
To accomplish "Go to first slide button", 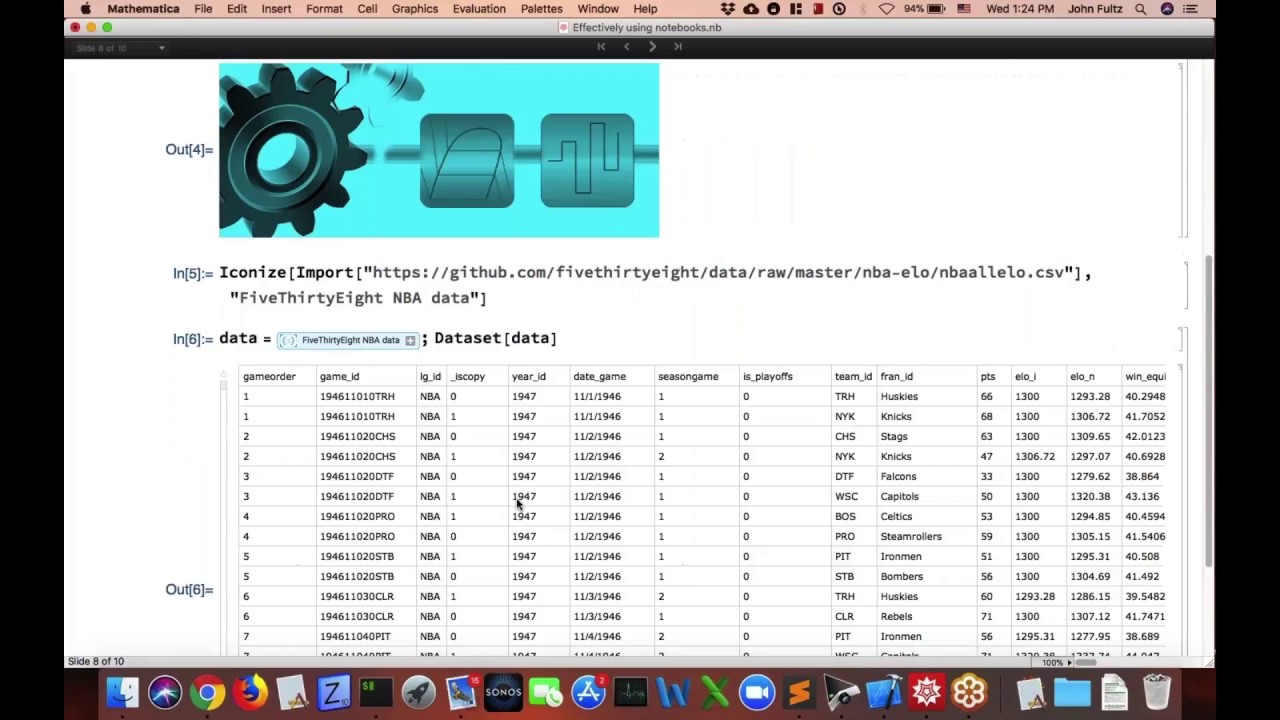I will click(x=601, y=47).
